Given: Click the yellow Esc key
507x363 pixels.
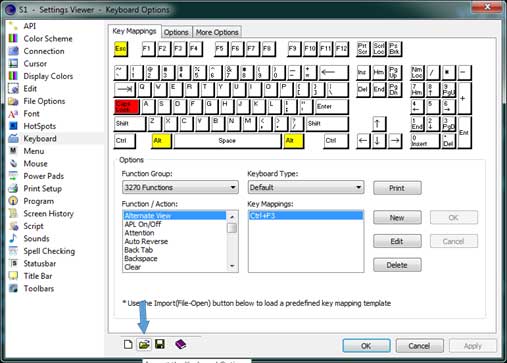Looking at the screenshot, I should click(121, 49).
